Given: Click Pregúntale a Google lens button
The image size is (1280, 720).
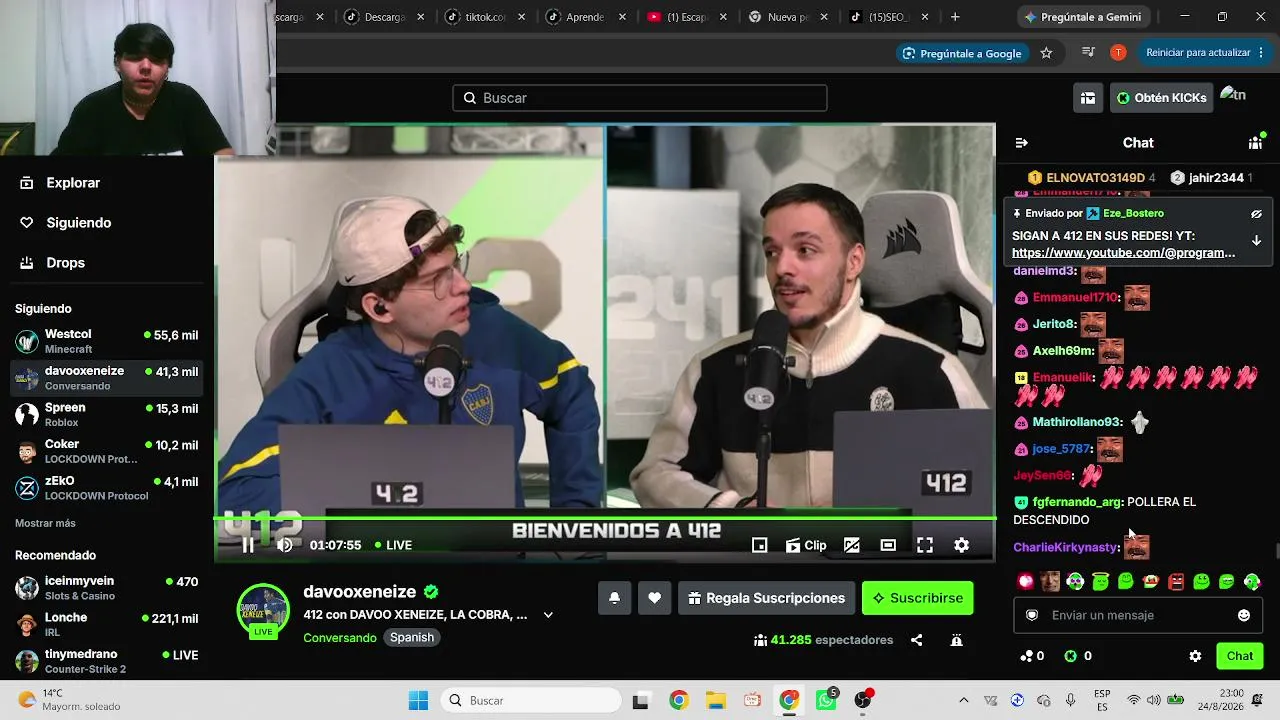Looking at the screenshot, I should pyautogui.click(x=961, y=53).
